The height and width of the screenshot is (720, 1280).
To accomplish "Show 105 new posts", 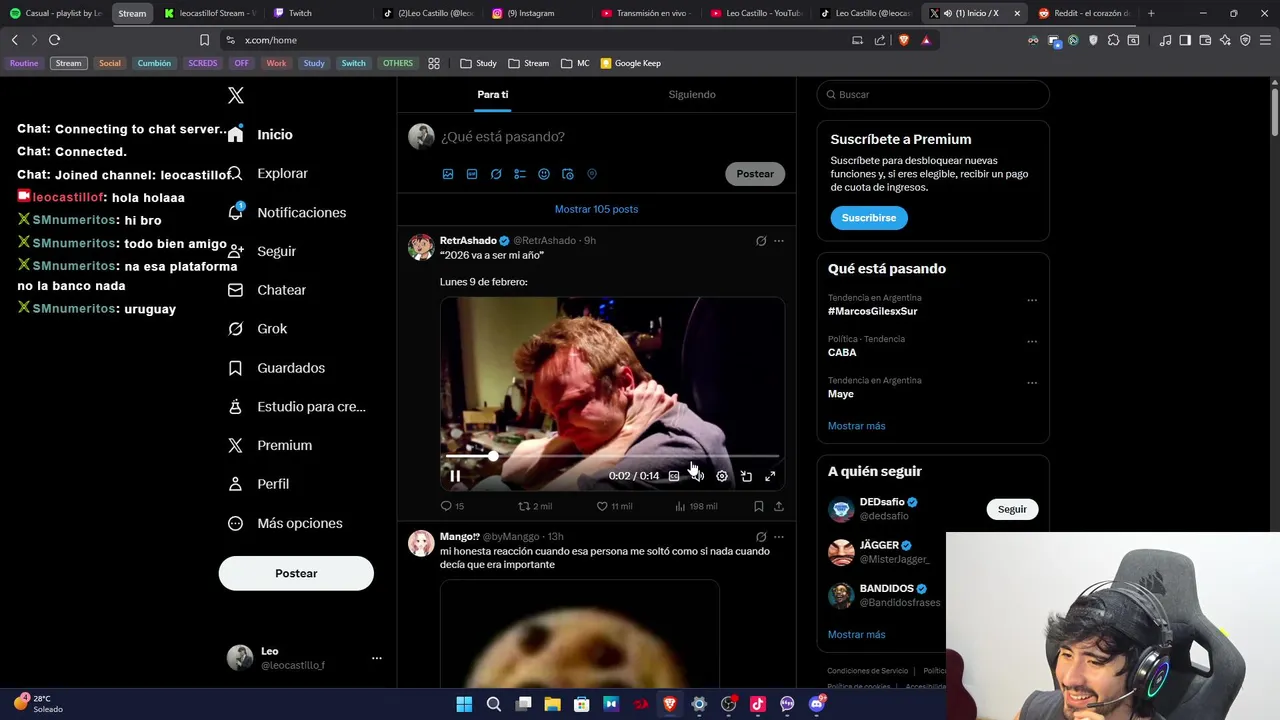I will click(x=596, y=209).
